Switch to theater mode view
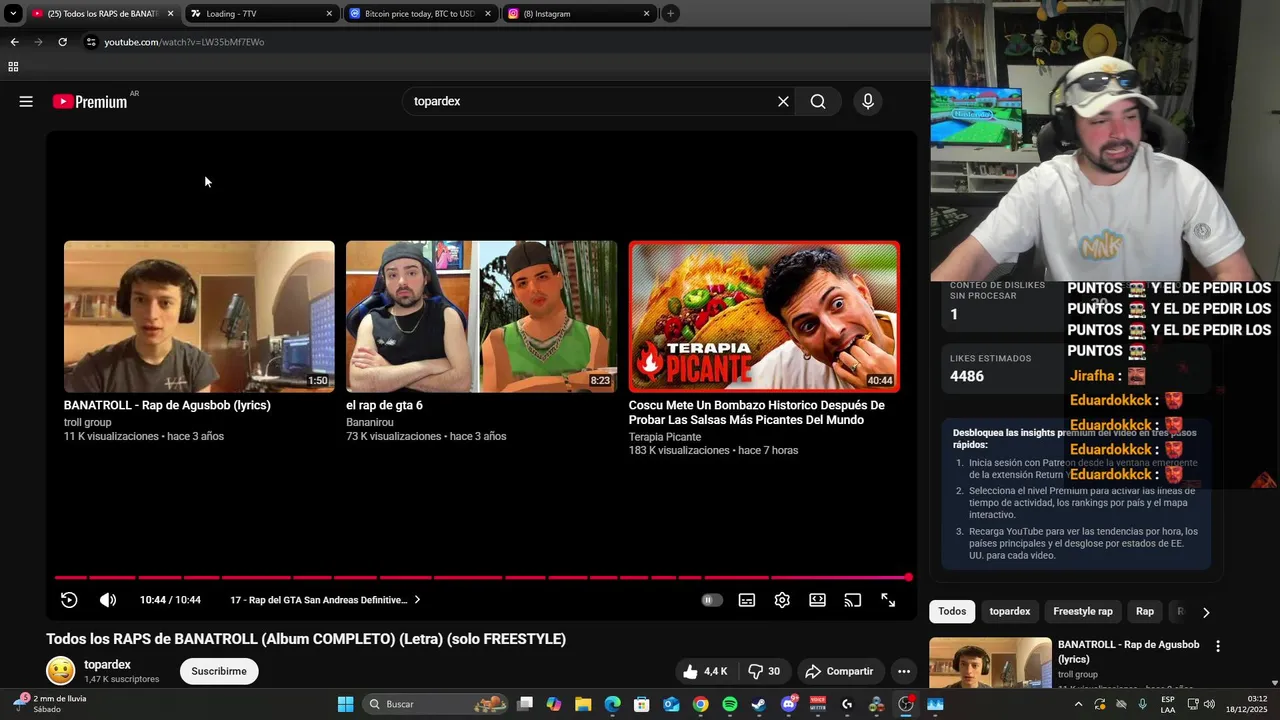1280x720 pixels. click(817, 600)
